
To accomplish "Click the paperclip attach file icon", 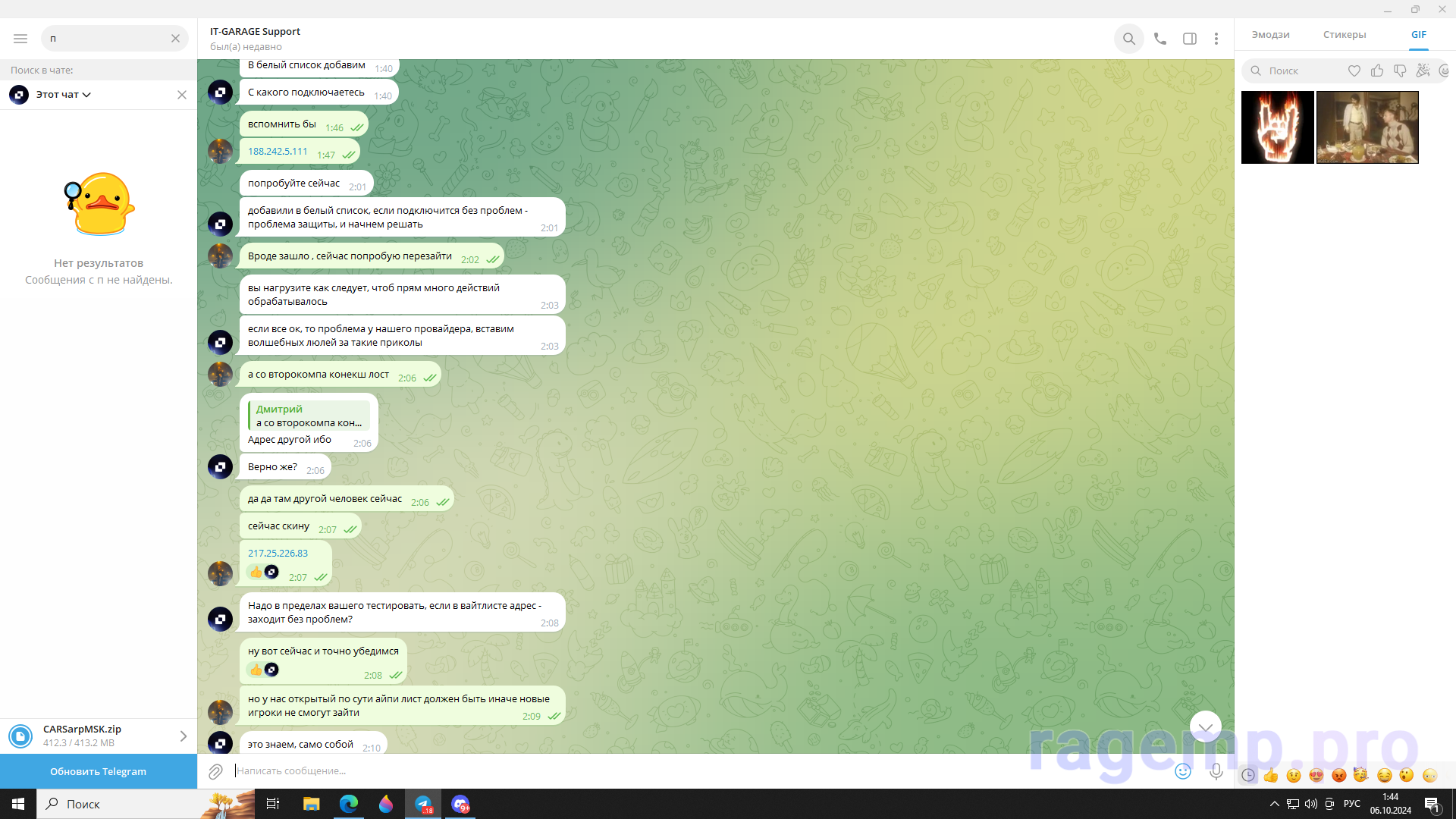I will point(215,771).
